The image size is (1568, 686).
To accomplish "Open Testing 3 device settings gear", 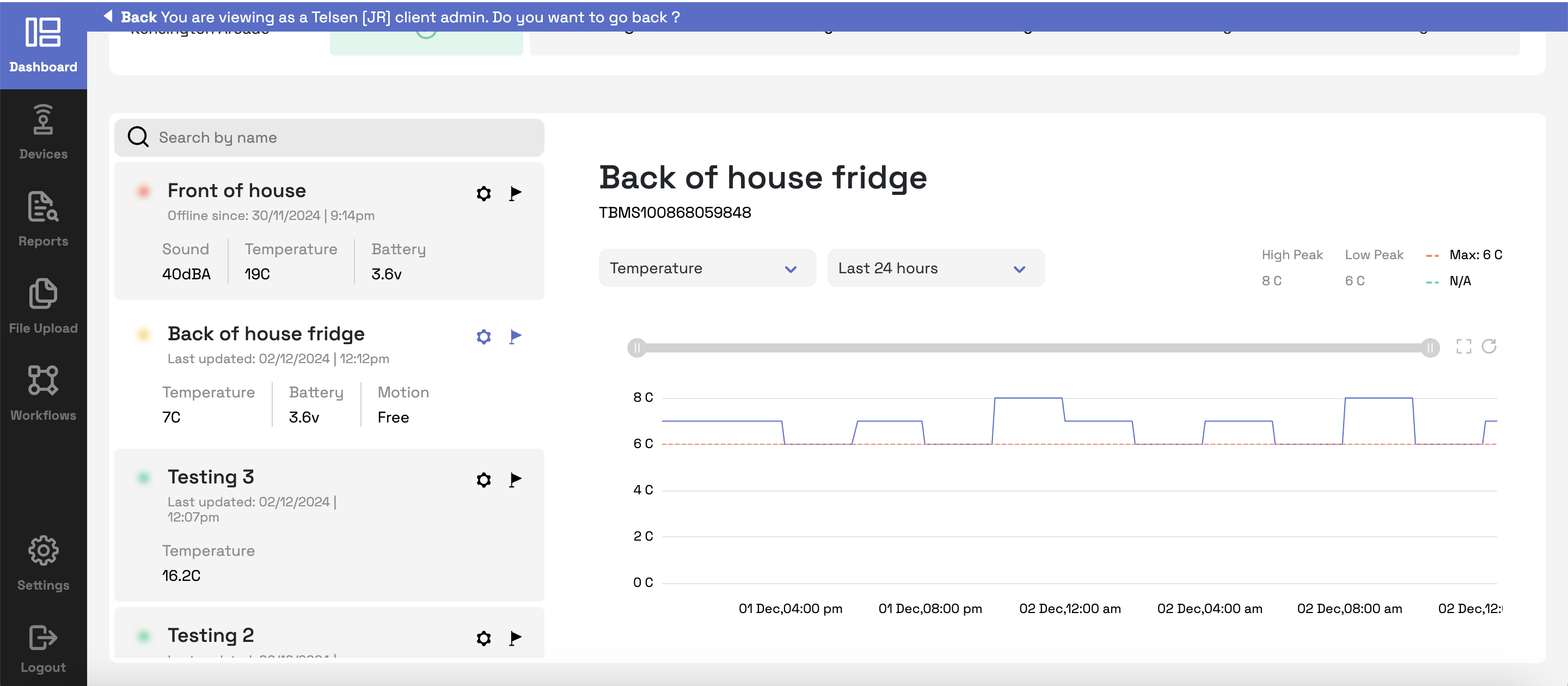I will pos(483,480).
